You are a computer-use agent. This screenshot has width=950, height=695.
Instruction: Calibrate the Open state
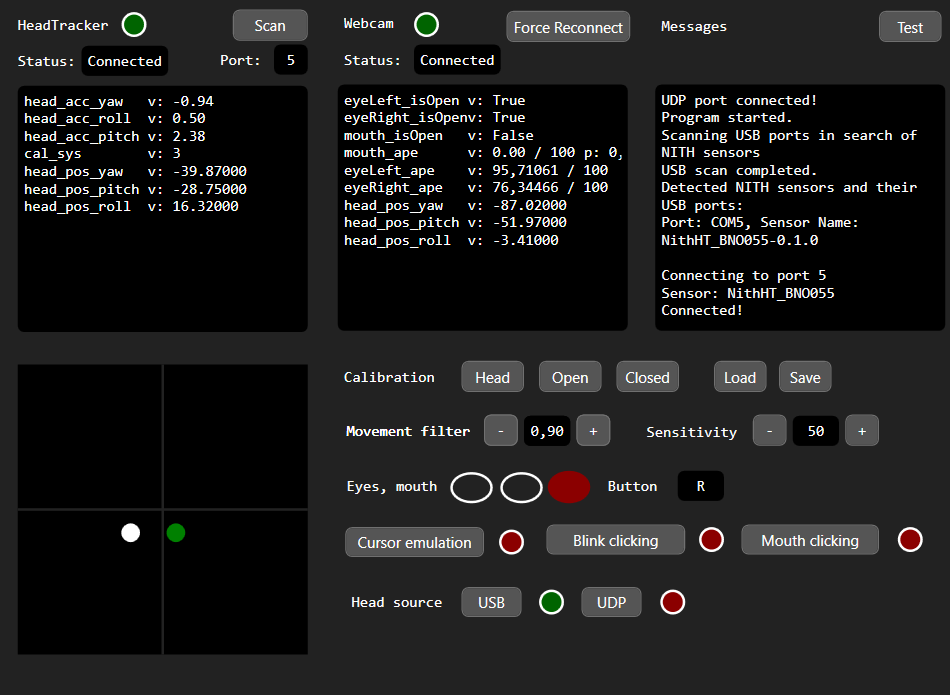pos(570,377)
